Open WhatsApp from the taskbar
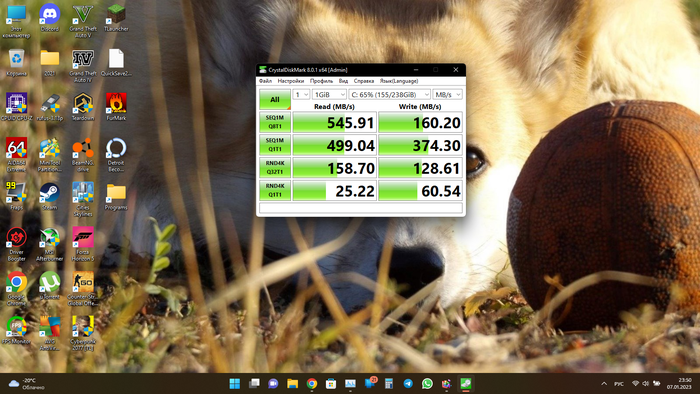This screenshot has height=394, width=700. (427, 383)
